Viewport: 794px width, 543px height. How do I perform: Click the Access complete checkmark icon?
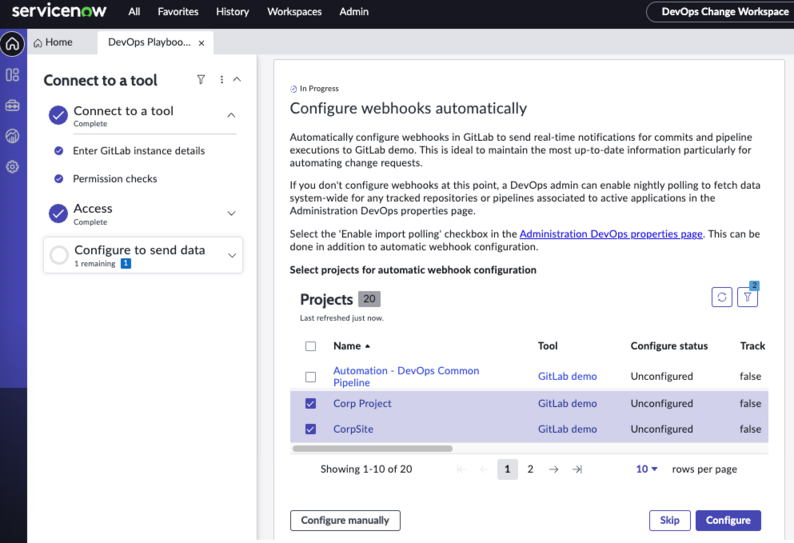58,213
